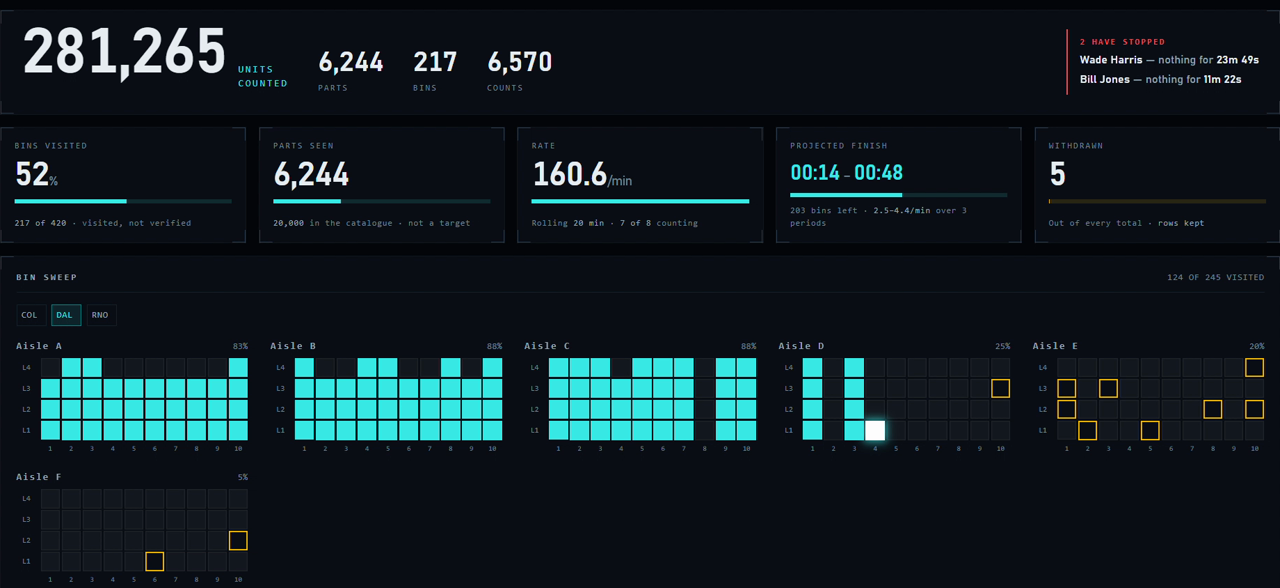
Task: Click the Withdrawn indicator bar
Action: tap(1157, 201)
